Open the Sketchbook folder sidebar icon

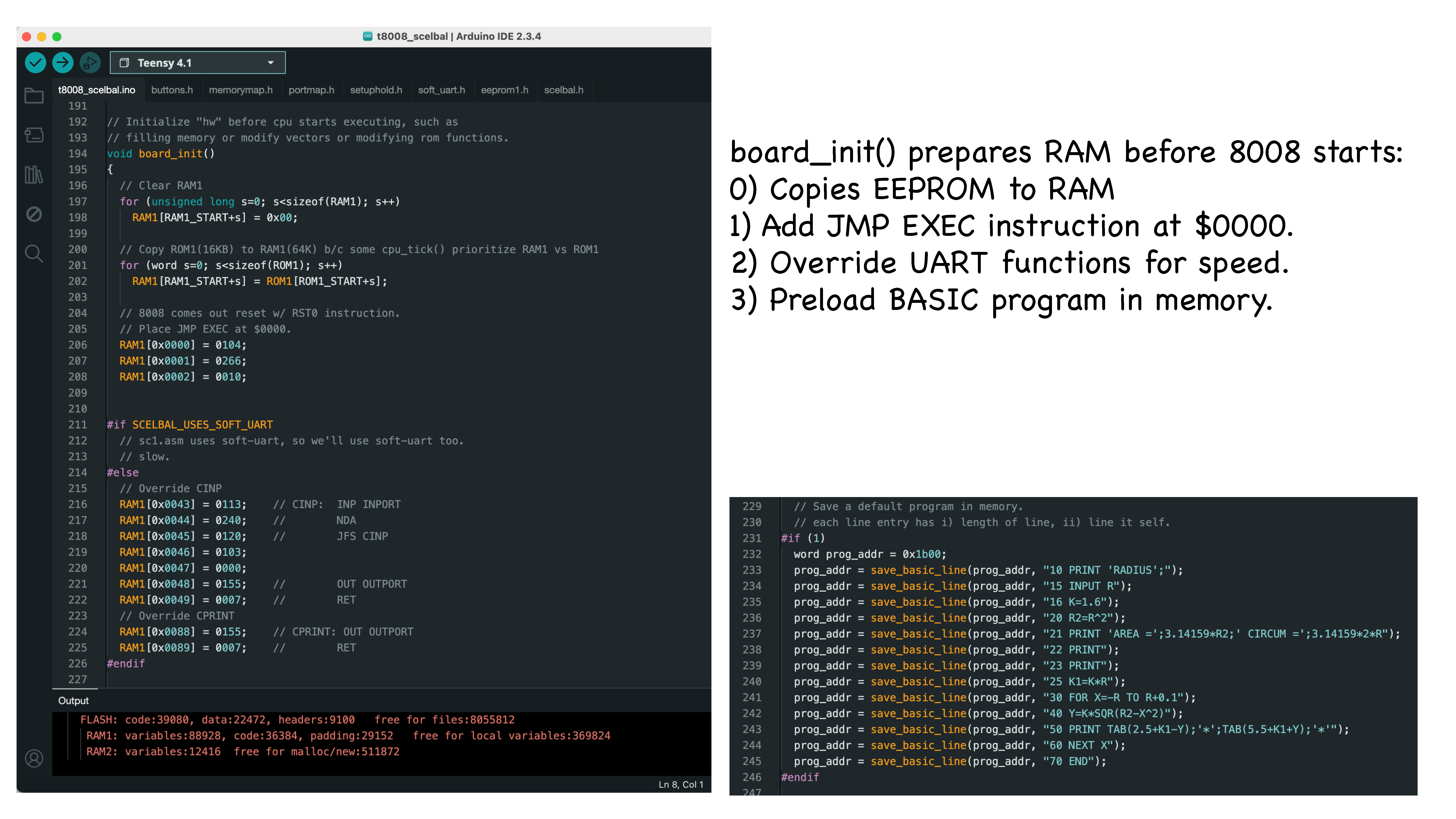(34, 96)
